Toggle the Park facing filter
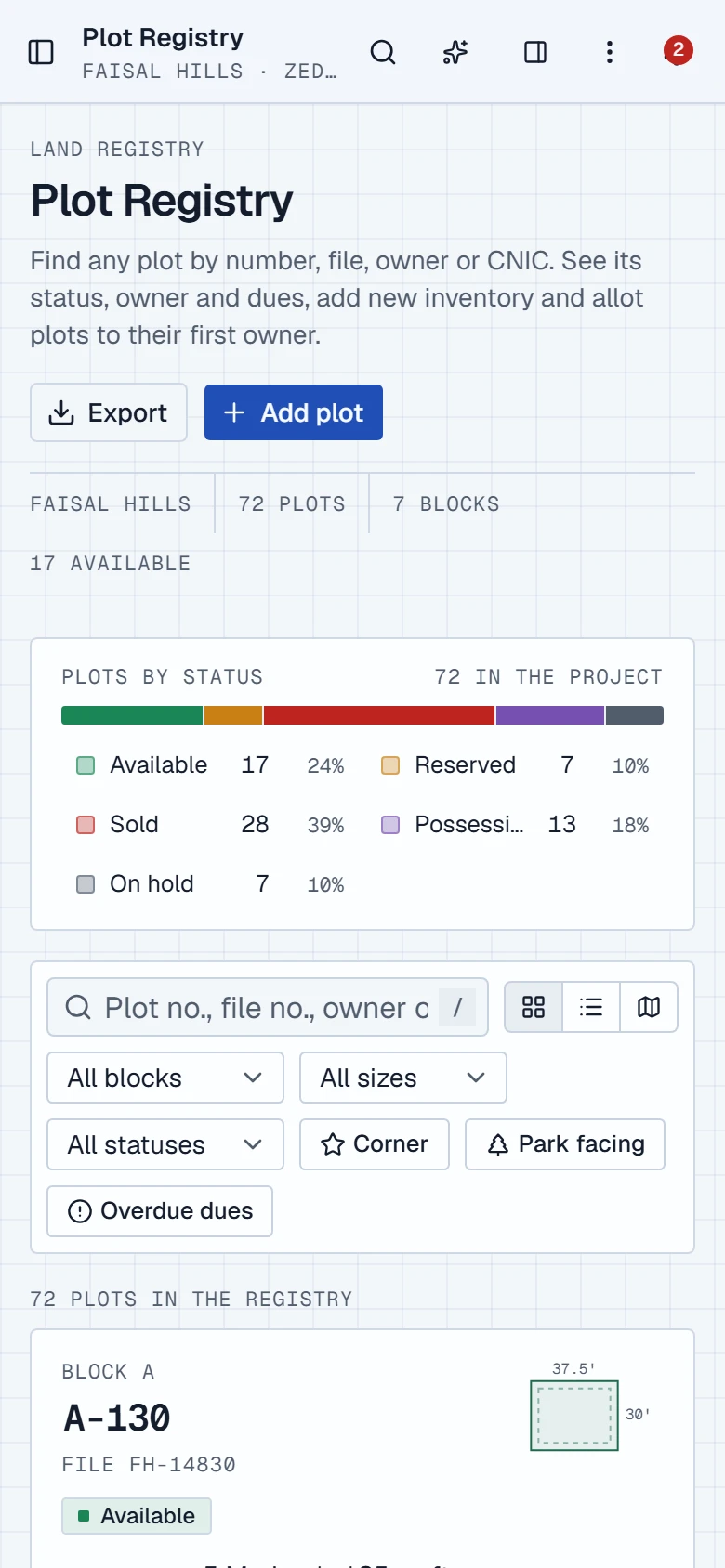725x1568 pixels. (x=565, y=1144)
